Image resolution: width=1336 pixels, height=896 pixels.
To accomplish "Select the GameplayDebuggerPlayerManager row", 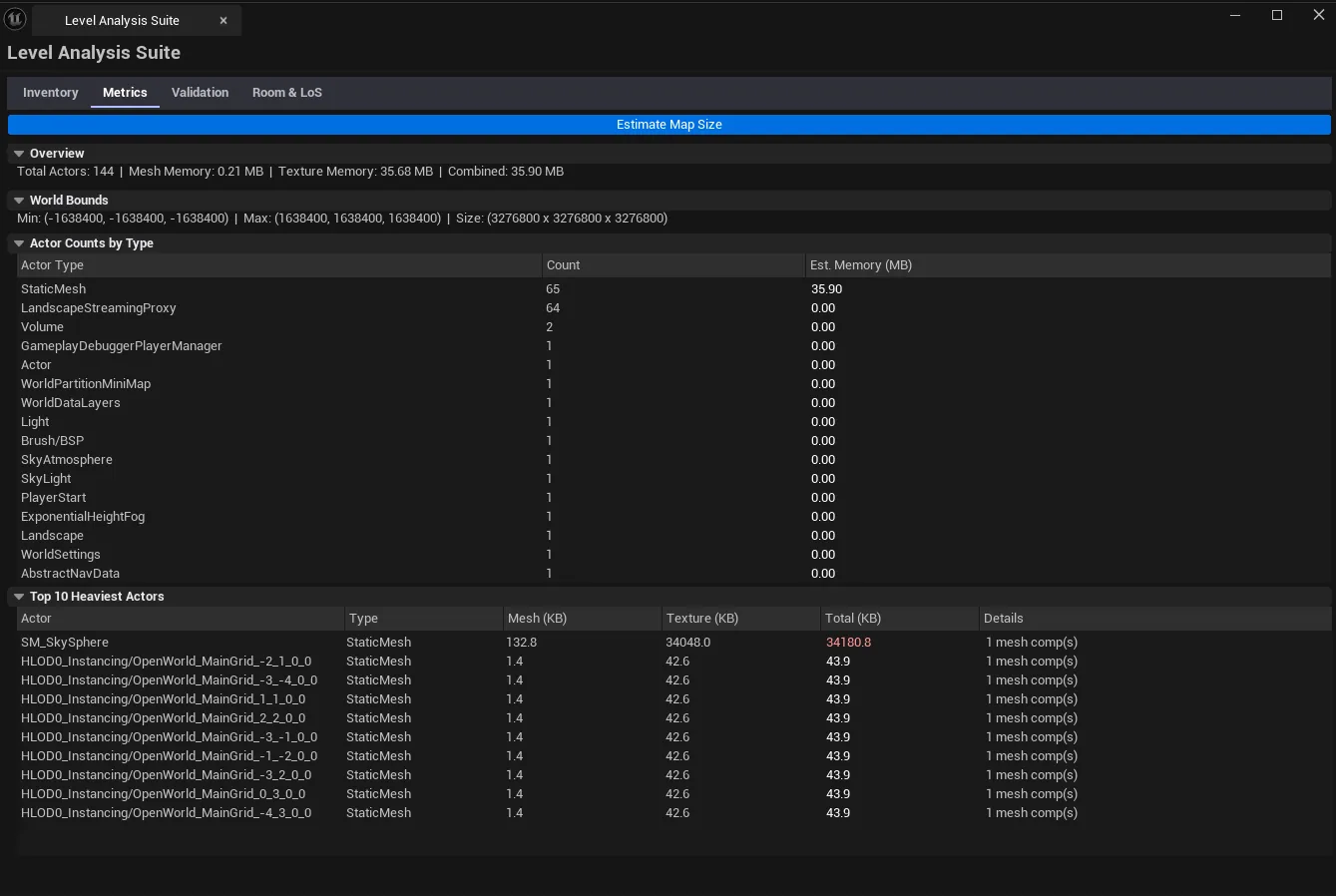I will tap(673, 346).
